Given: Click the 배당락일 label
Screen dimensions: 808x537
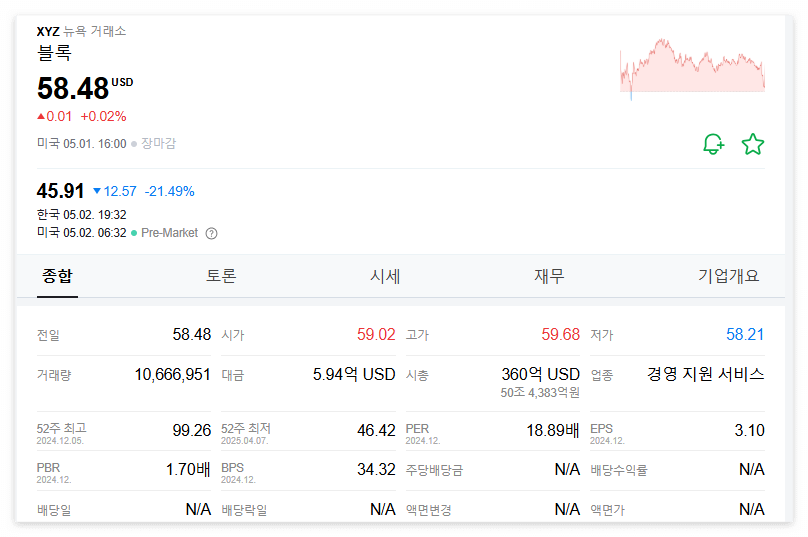Looking at the screenshot, I should [x=244, y=510].
